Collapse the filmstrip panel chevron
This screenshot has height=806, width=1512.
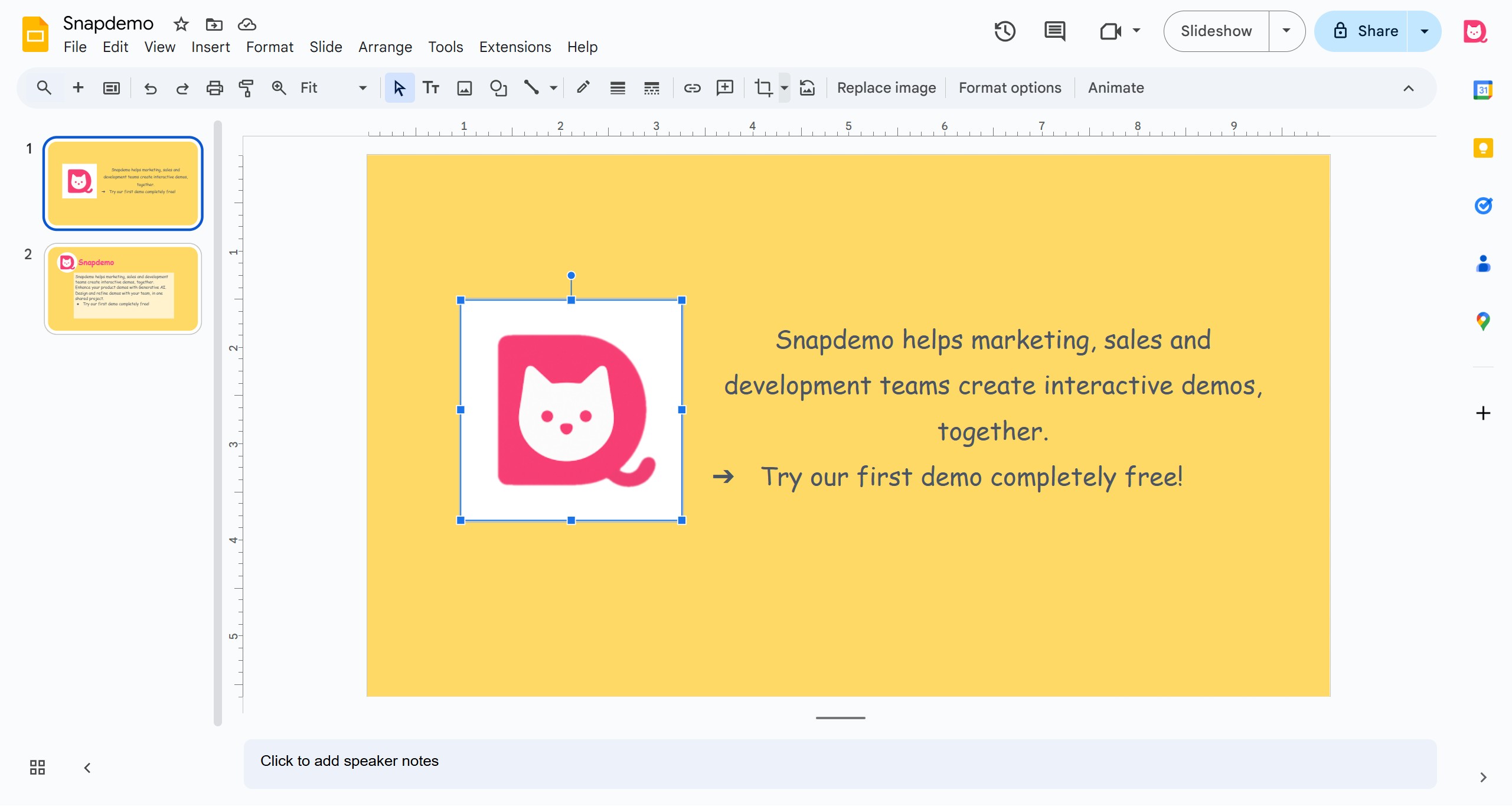click(87, 767)
